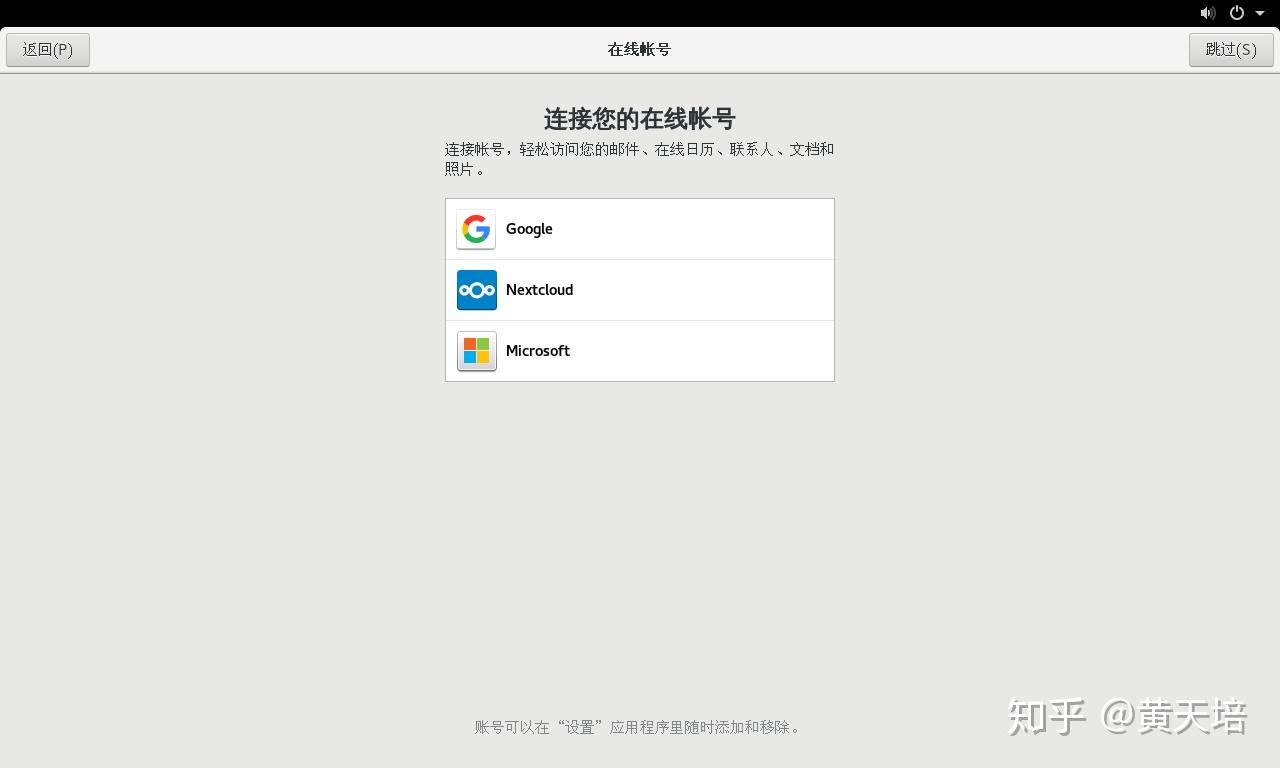Click the Nextcloud label text
This screenshot has width=1280, height=768.
(539, 290)
